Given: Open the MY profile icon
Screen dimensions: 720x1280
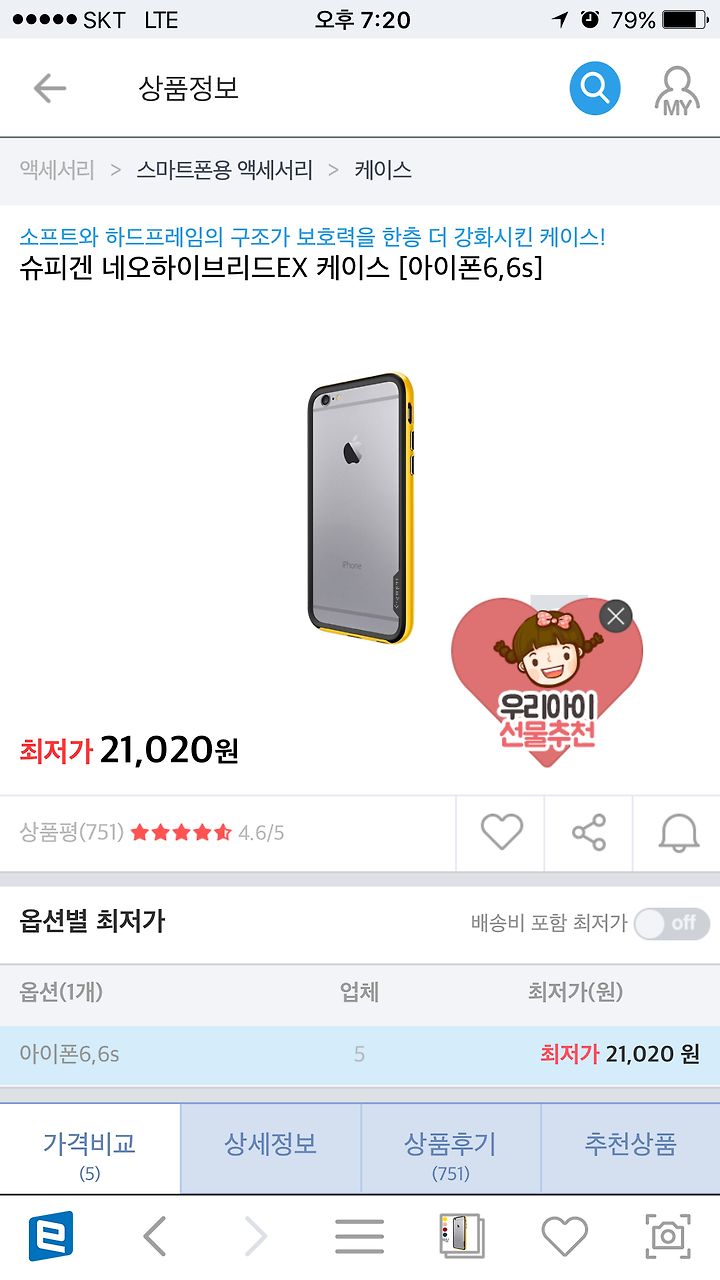Looking at the screenshot, I should coord(677,91).
